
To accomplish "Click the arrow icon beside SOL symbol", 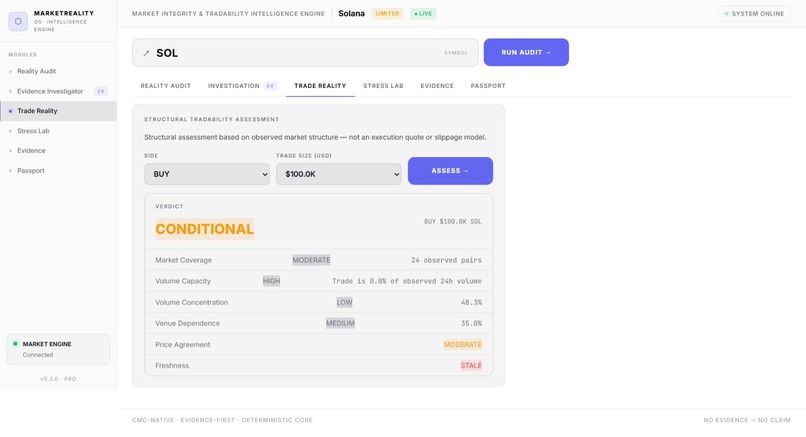I will click(x=146, y=53).
